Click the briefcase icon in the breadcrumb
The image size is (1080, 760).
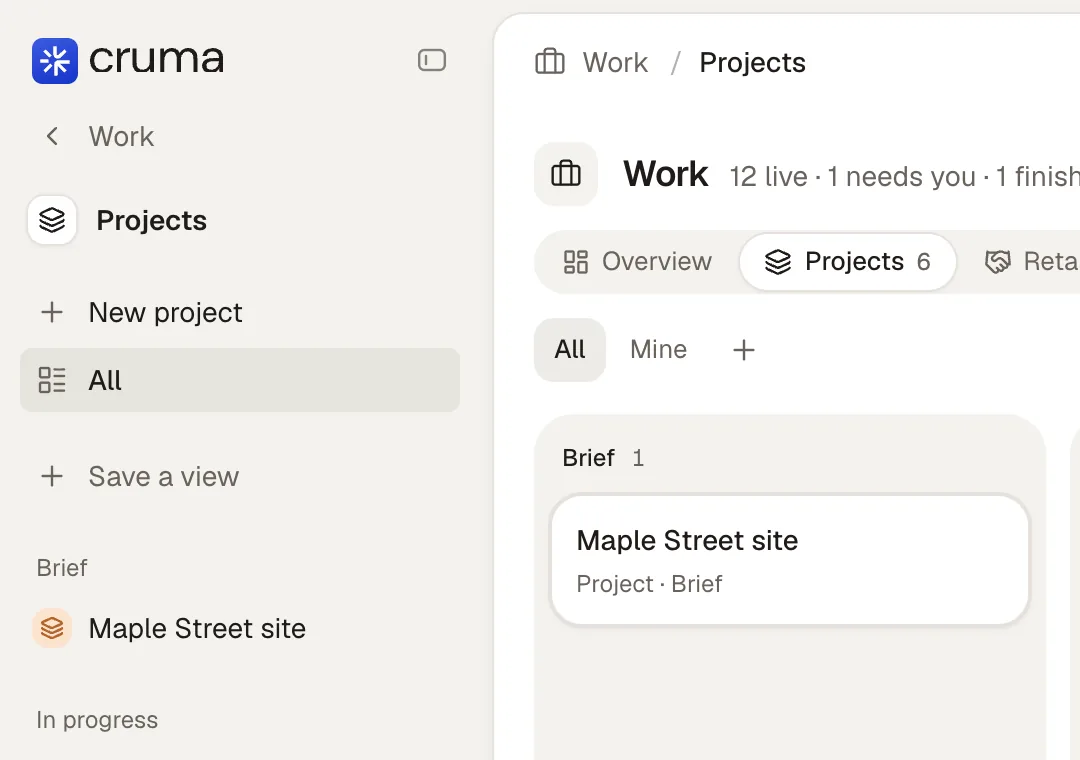(x=550, y=62)
